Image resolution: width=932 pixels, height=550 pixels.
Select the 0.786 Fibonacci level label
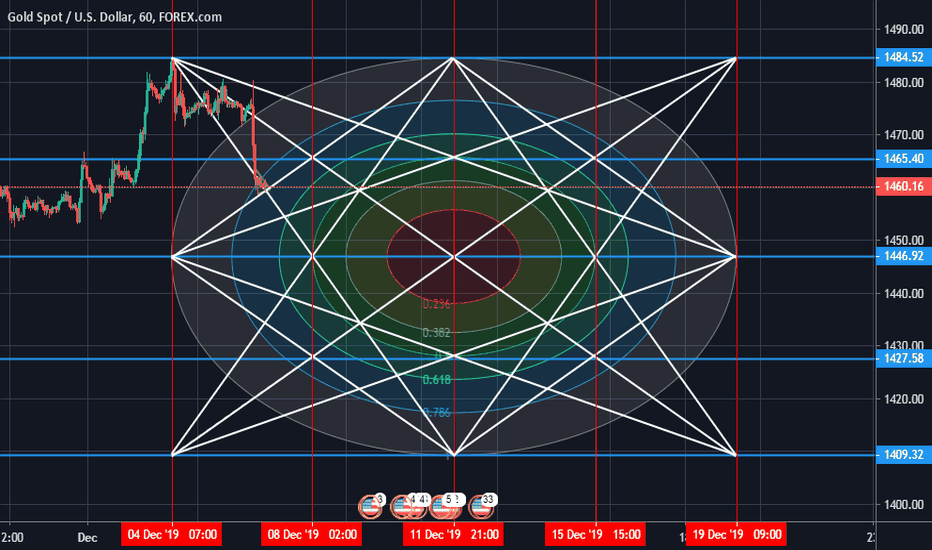(435, 412)
